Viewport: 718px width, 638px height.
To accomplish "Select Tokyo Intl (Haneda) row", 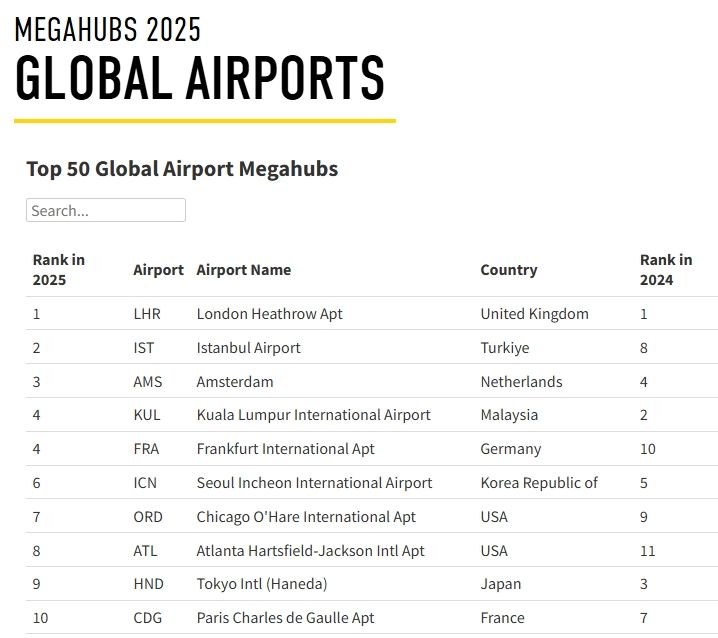I will pyautogui.click(x=261, y=584).
